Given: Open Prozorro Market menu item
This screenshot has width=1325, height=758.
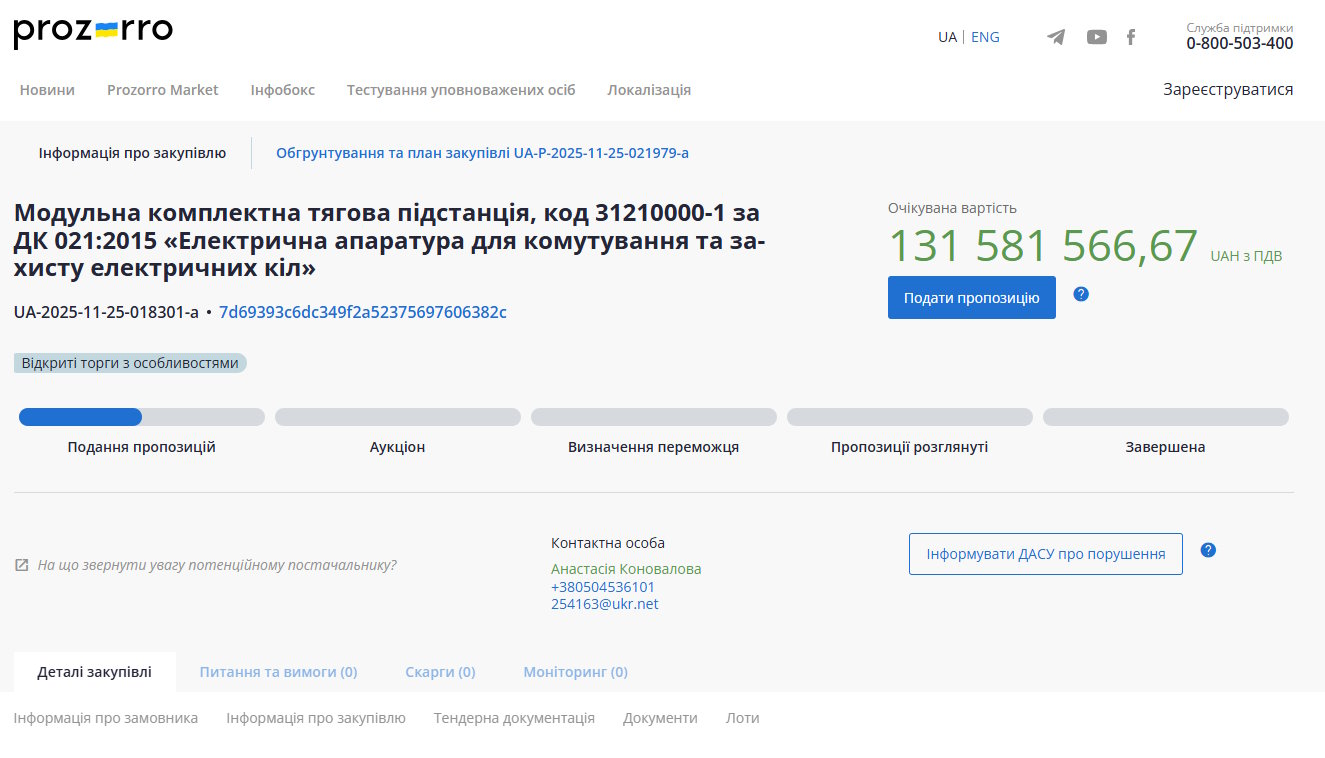Looking at the screenshot, I should tap(162, 90).
